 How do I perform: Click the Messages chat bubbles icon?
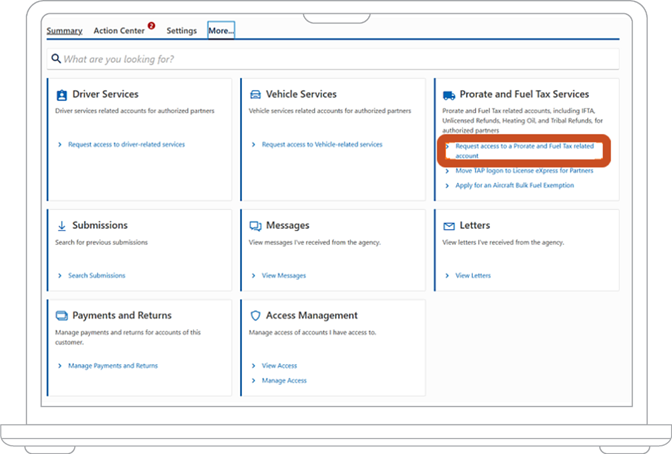pos(255,226)
